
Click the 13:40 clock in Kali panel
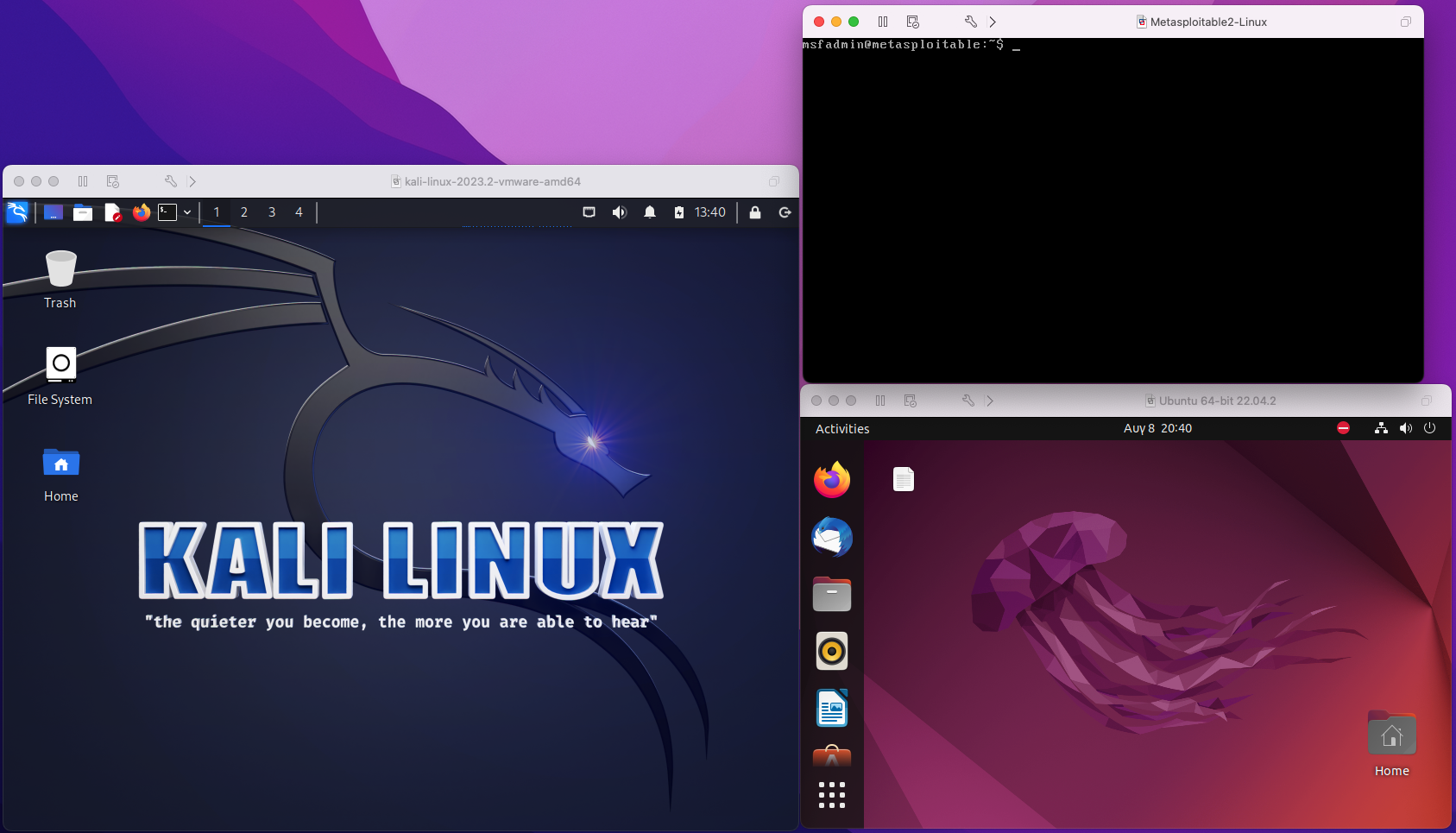pos(710,212)
